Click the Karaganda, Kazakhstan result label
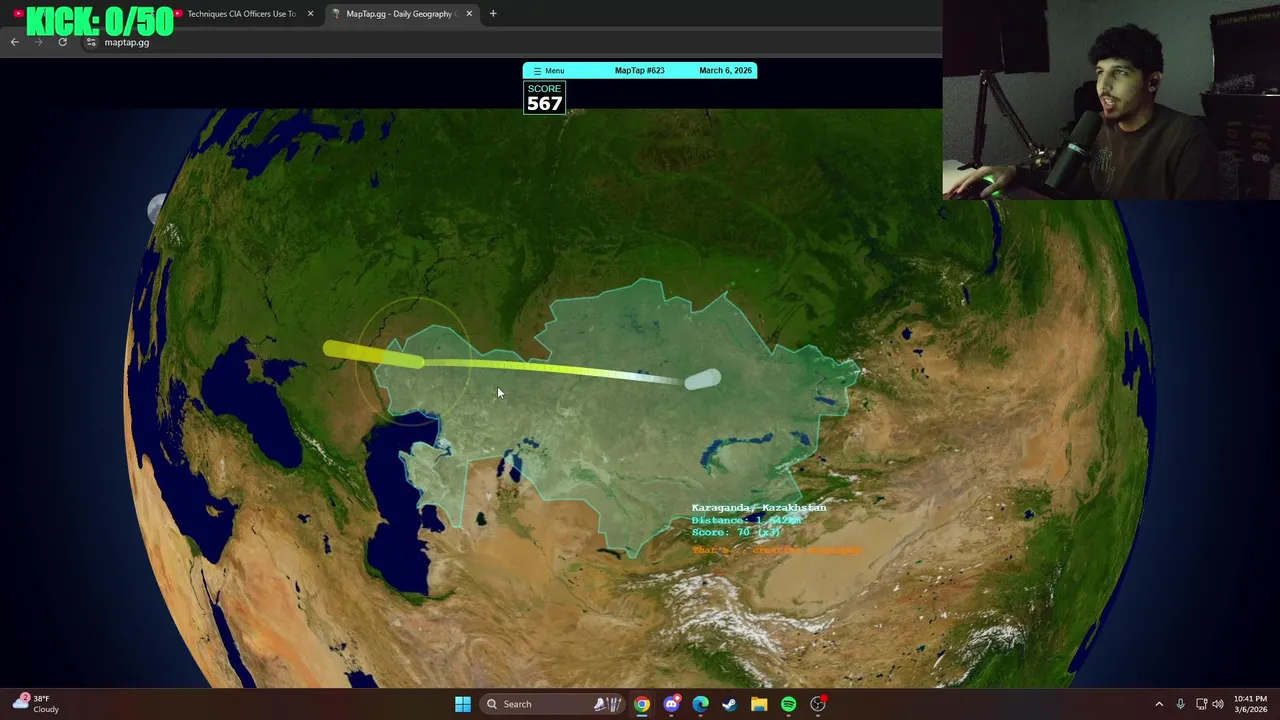The width and height of the screenshot is (1280, 720). pos(759,508)
